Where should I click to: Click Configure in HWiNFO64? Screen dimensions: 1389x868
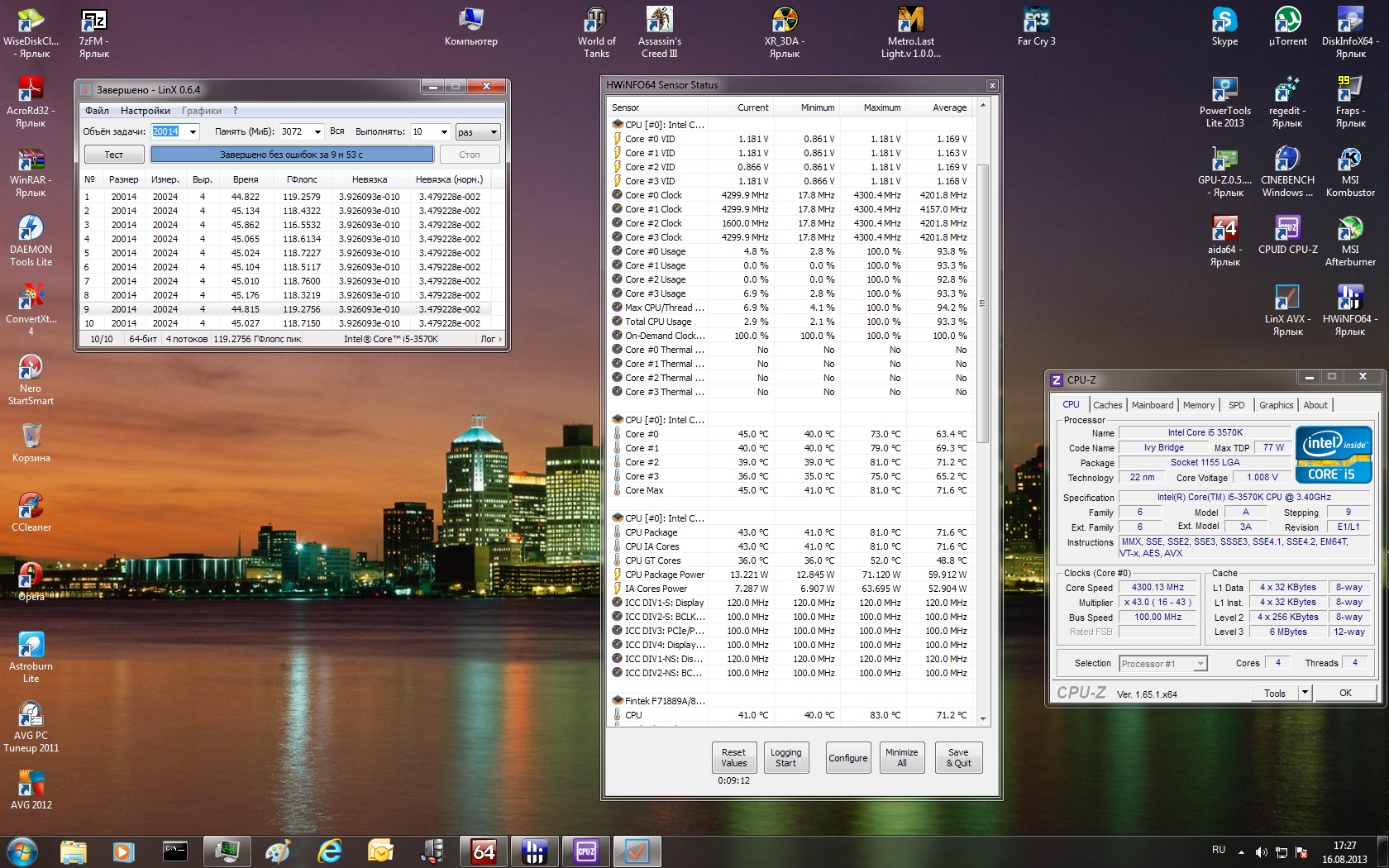pyautogui.click(x=848, y=758)
